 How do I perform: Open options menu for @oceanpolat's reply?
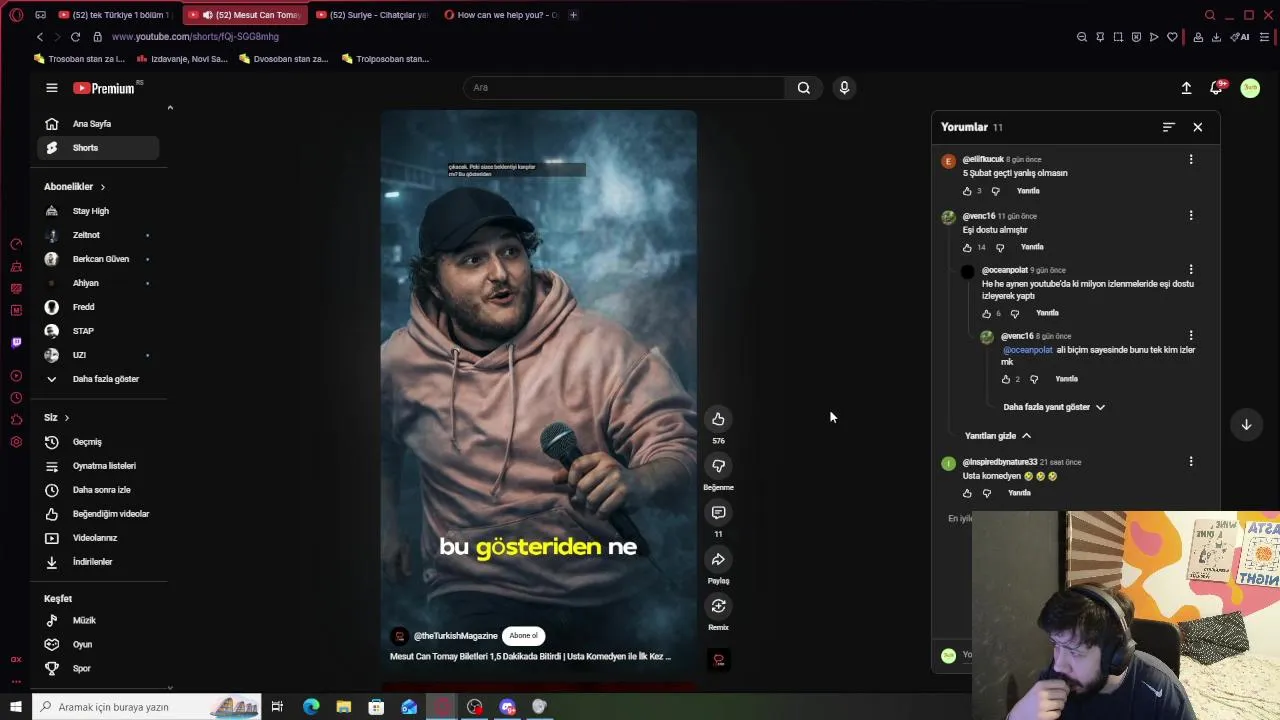[x=1190, y=269]
